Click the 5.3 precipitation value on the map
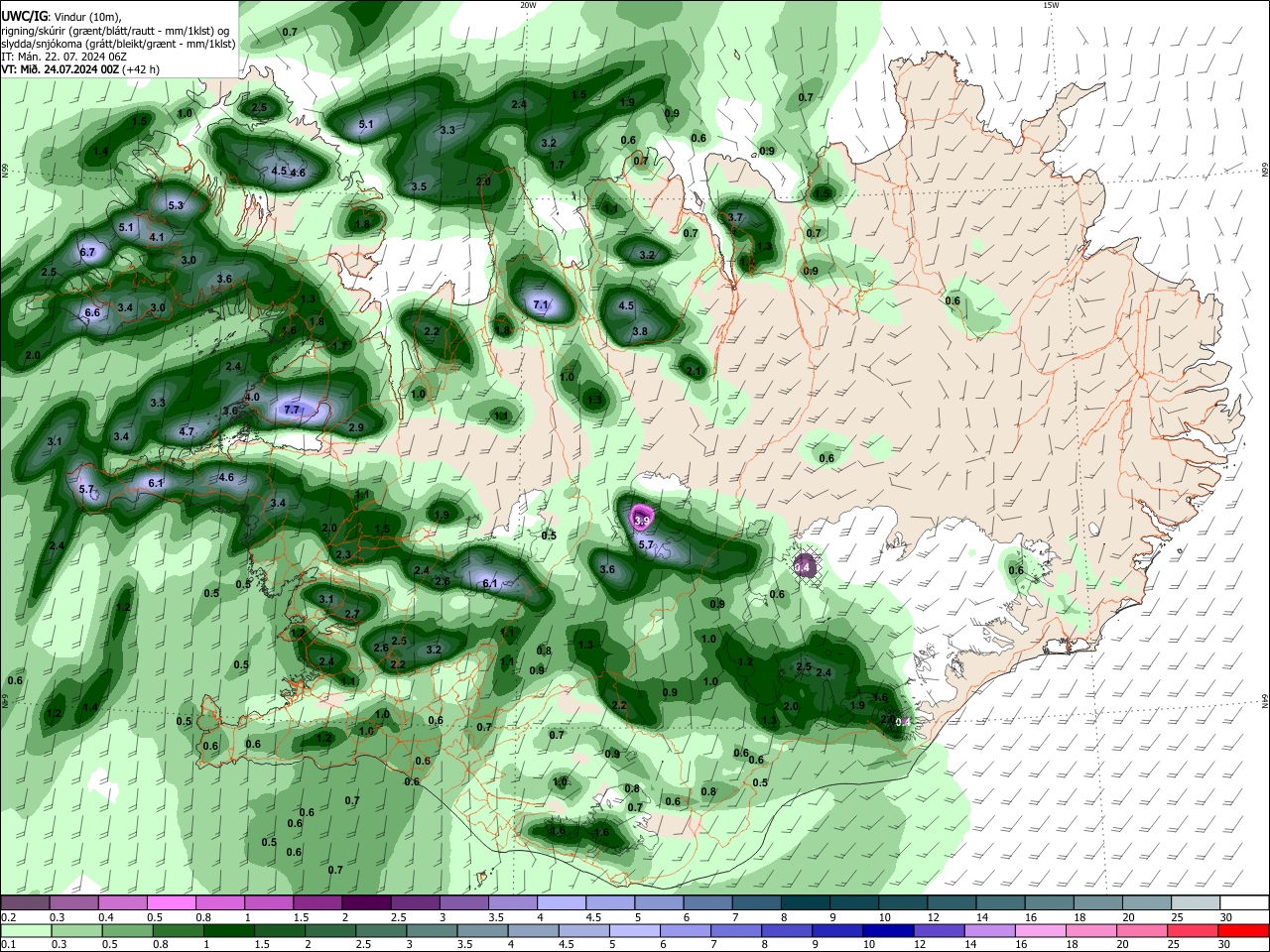This screenshot has height=952, width=1270. point(177,206)
